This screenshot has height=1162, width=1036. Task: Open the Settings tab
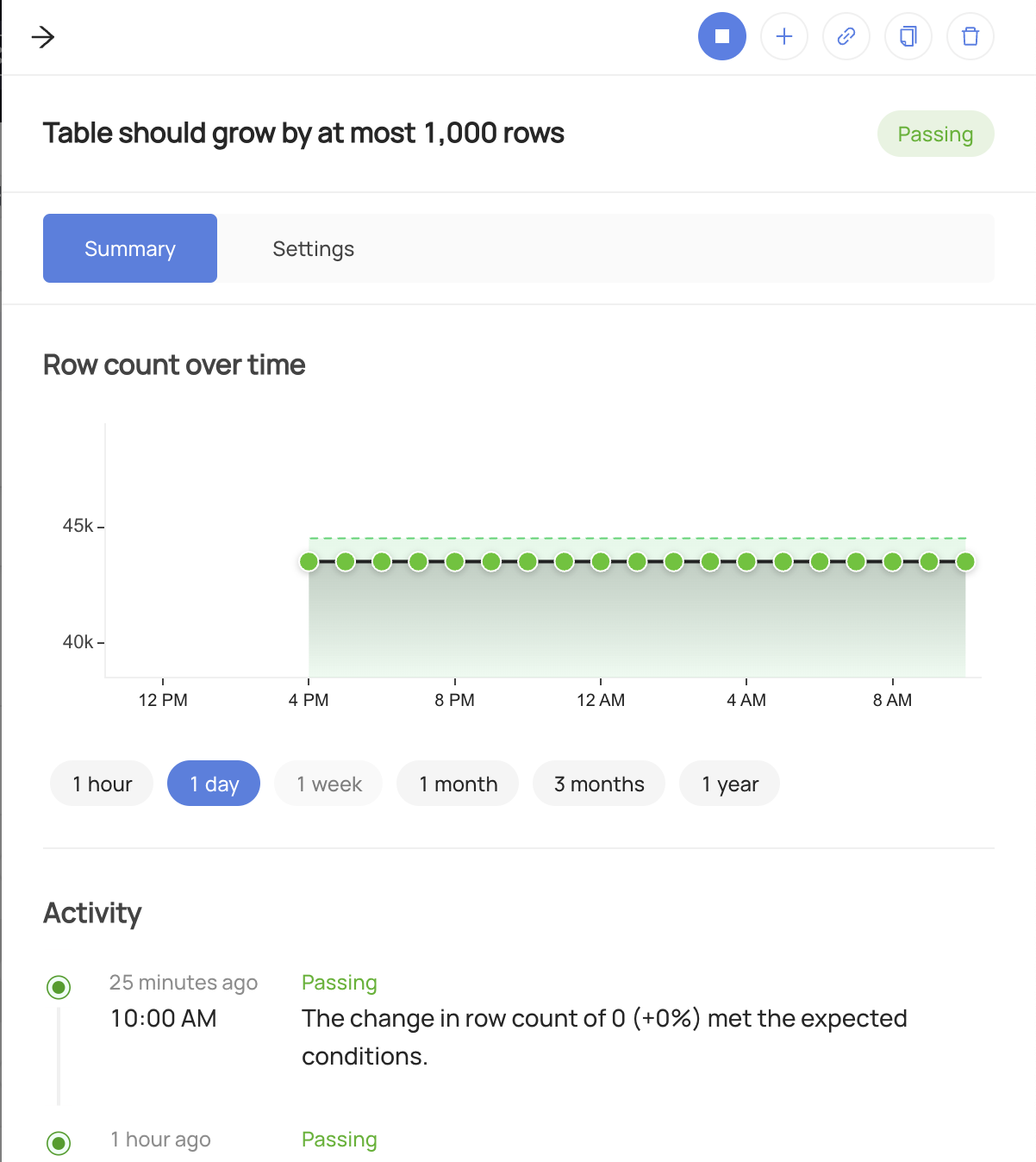tap(313, 248)
